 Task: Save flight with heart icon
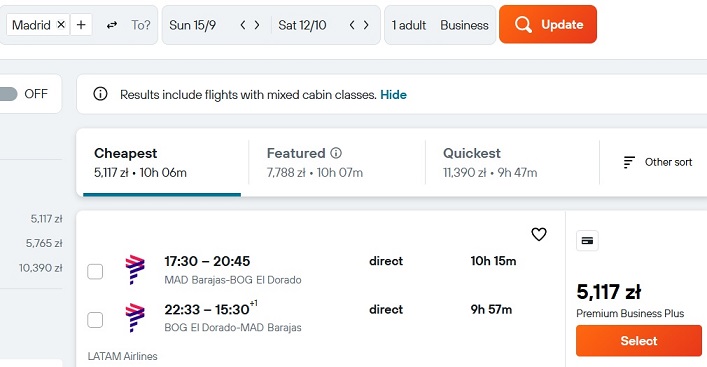coord(539,234)
